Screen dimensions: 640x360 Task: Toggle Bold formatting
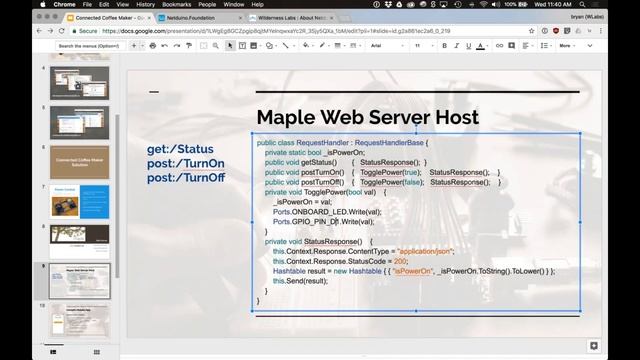[x=444, y=46]
